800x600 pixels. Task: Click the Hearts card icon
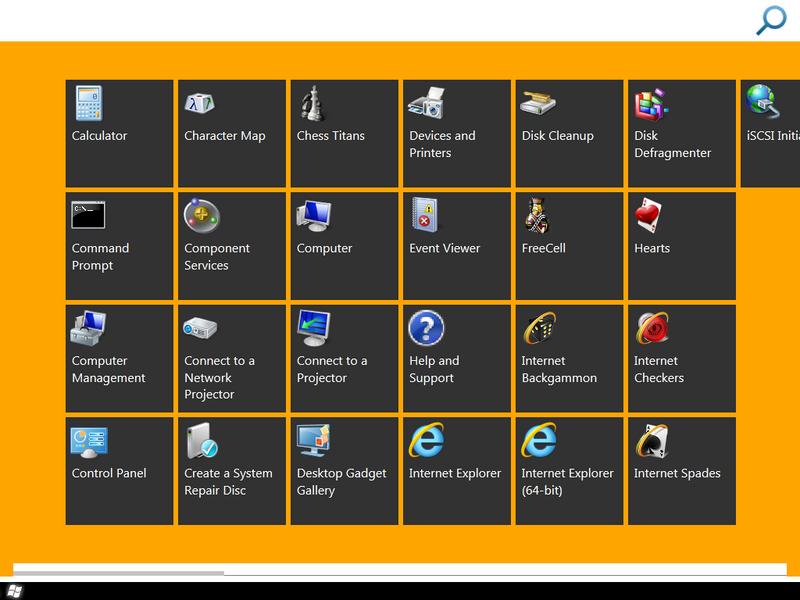tap(648, 215)
